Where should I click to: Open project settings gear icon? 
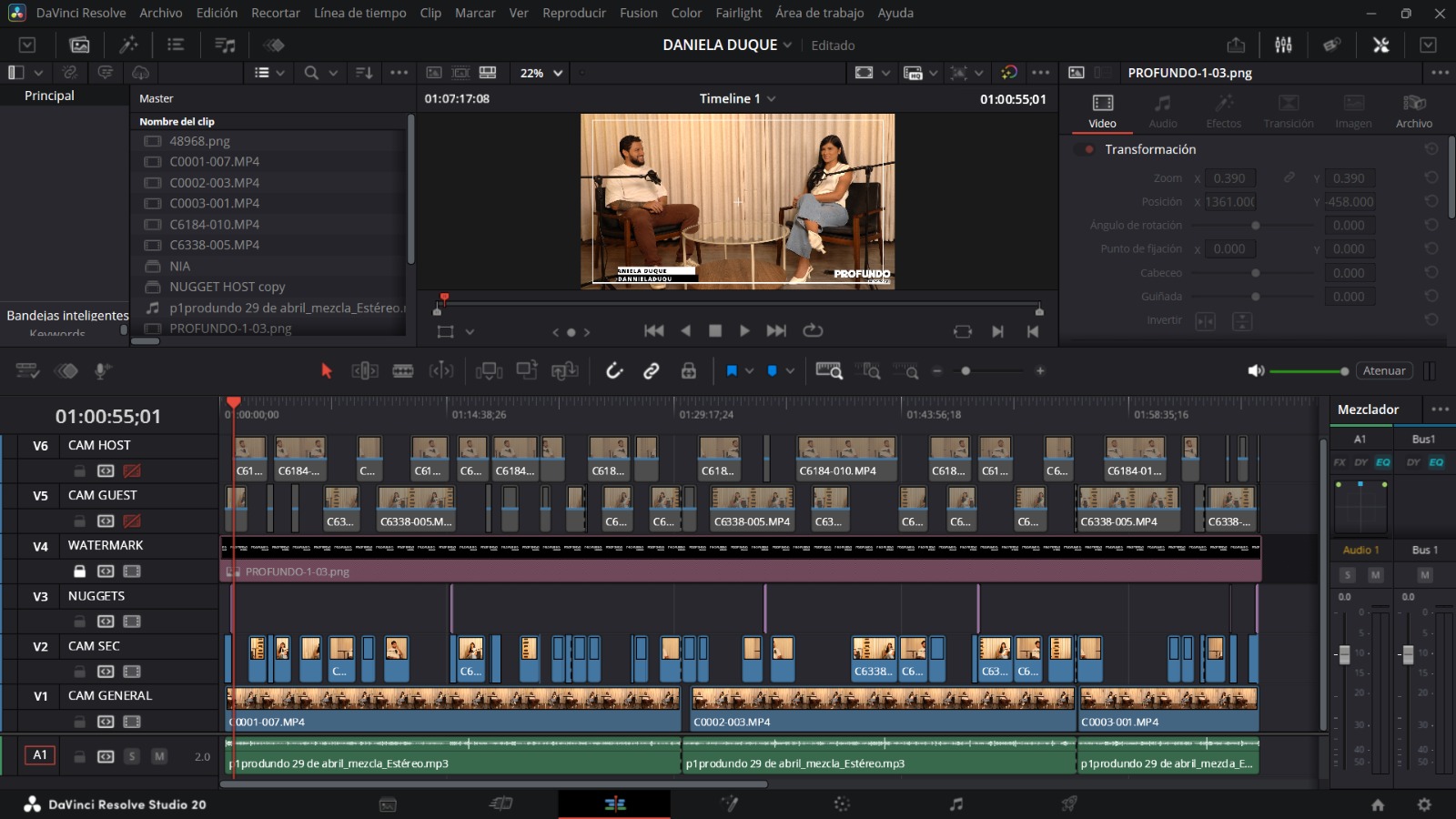(x=1424, y=804)
